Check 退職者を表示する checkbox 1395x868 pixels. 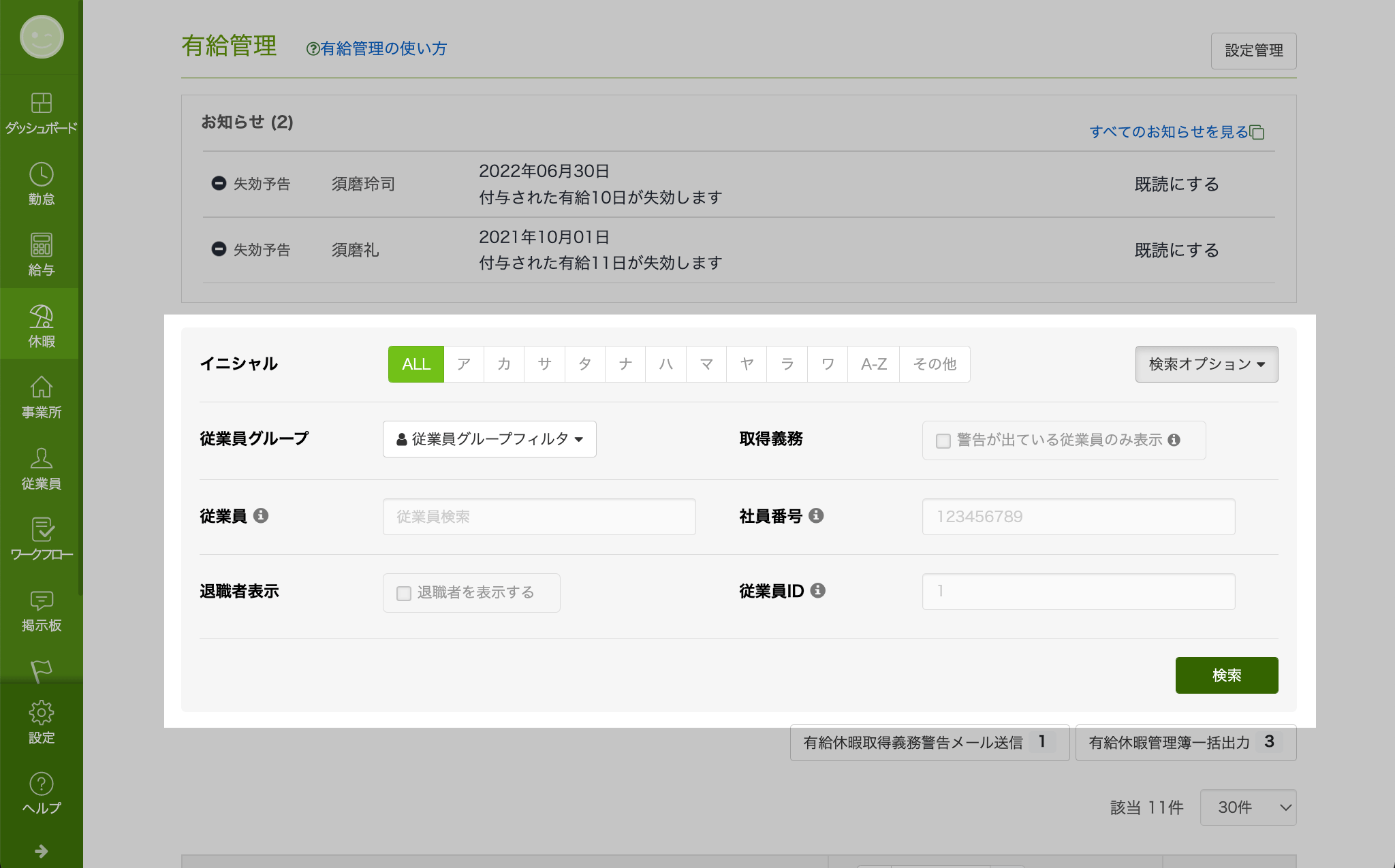[404, 593]
